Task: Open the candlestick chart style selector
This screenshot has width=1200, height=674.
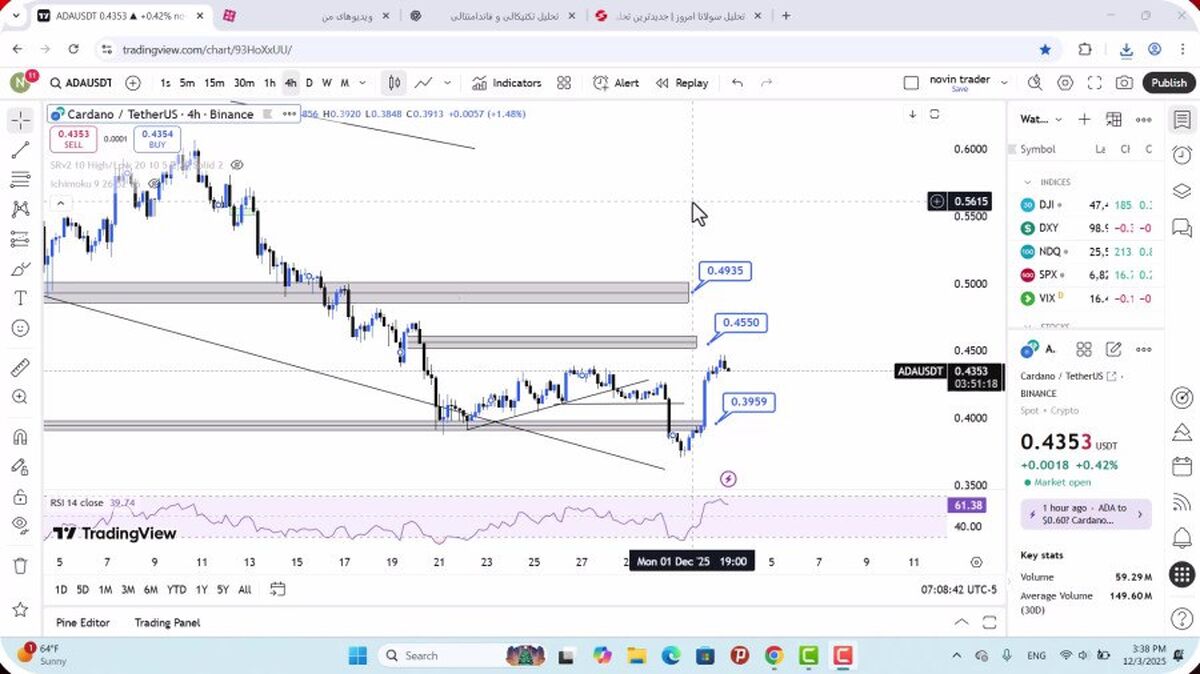Action: 395,83
